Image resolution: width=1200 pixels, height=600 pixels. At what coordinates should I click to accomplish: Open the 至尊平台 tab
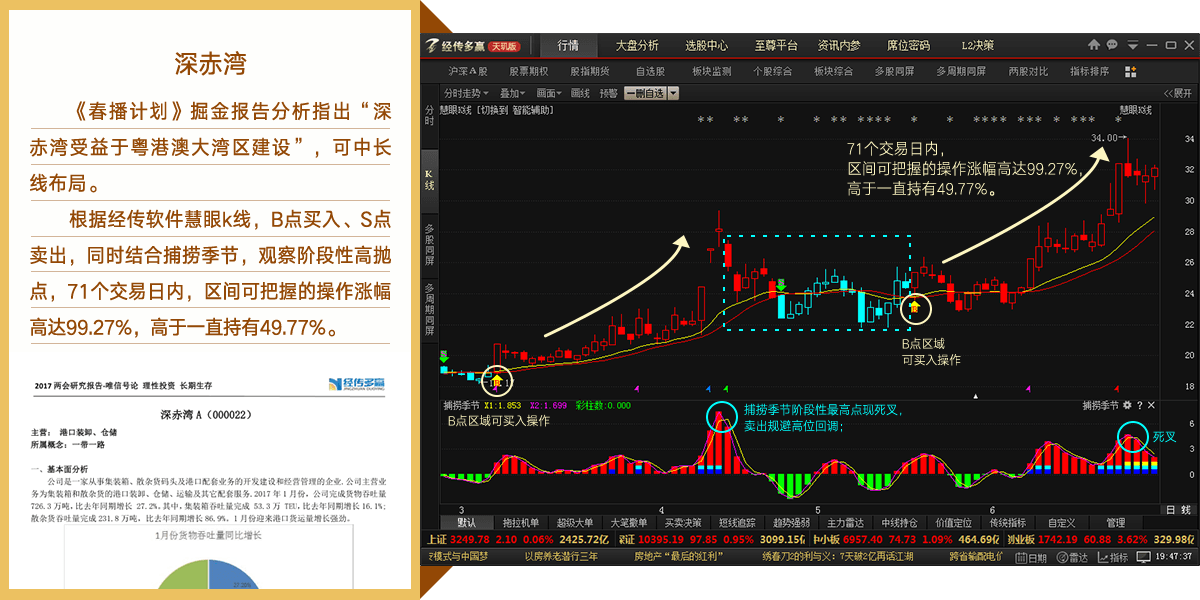775,46
